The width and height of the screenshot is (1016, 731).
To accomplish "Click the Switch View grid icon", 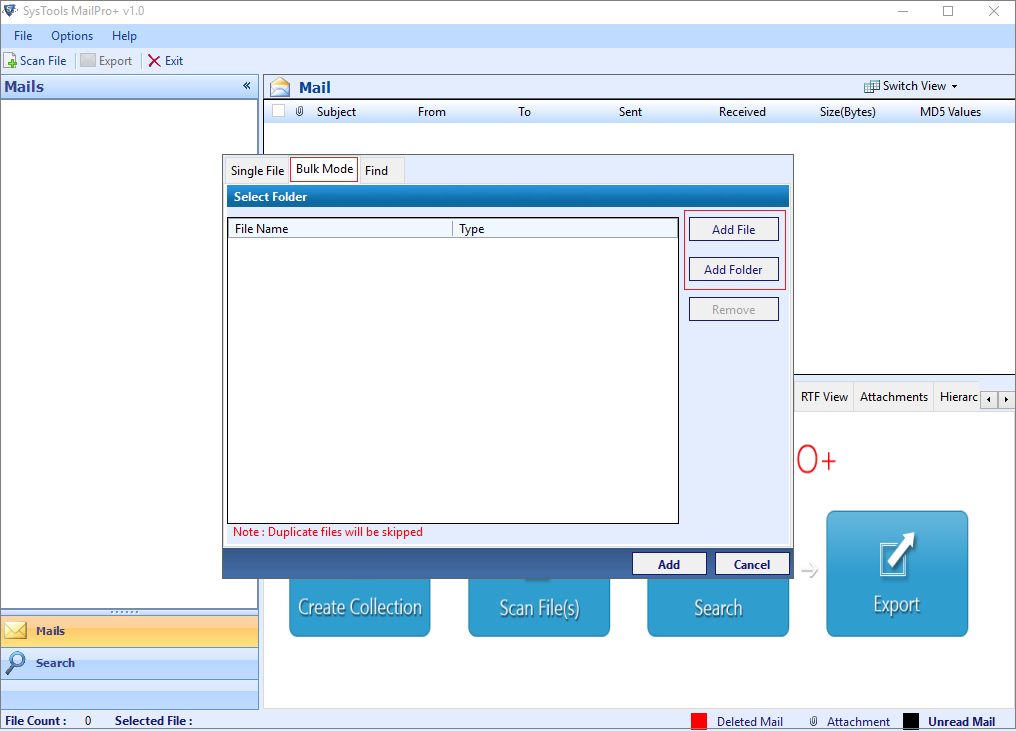I will [872, 86].
